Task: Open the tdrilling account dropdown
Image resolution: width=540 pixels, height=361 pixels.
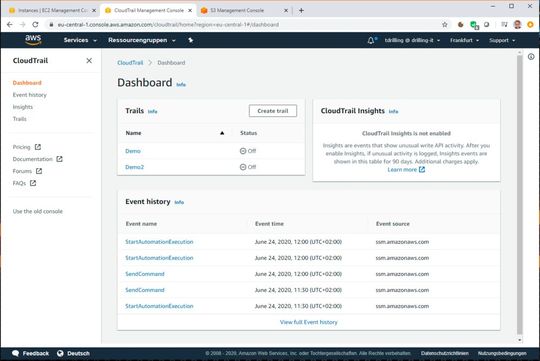Action: click(x=412, y=40)
